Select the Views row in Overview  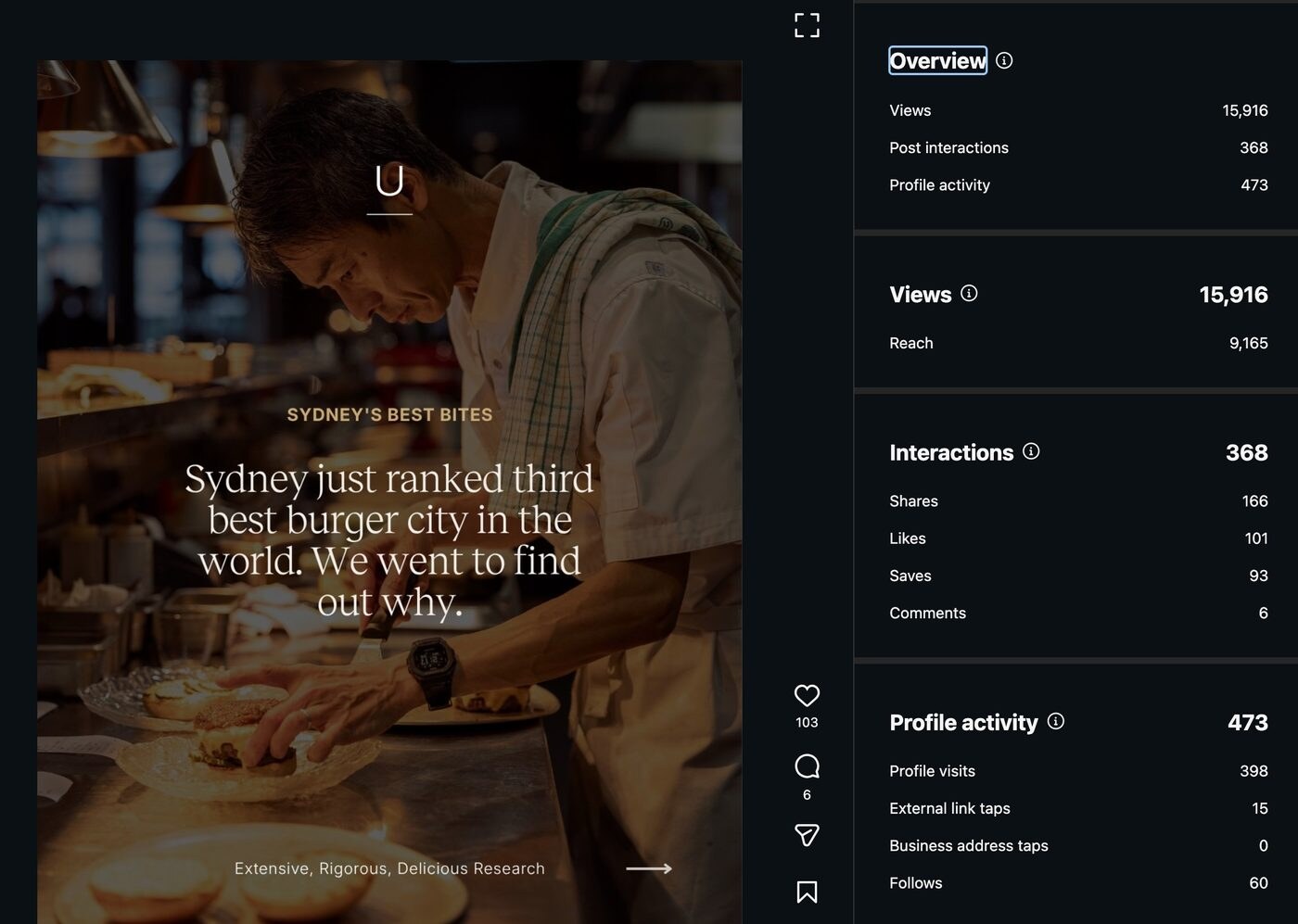[1078, 110]
